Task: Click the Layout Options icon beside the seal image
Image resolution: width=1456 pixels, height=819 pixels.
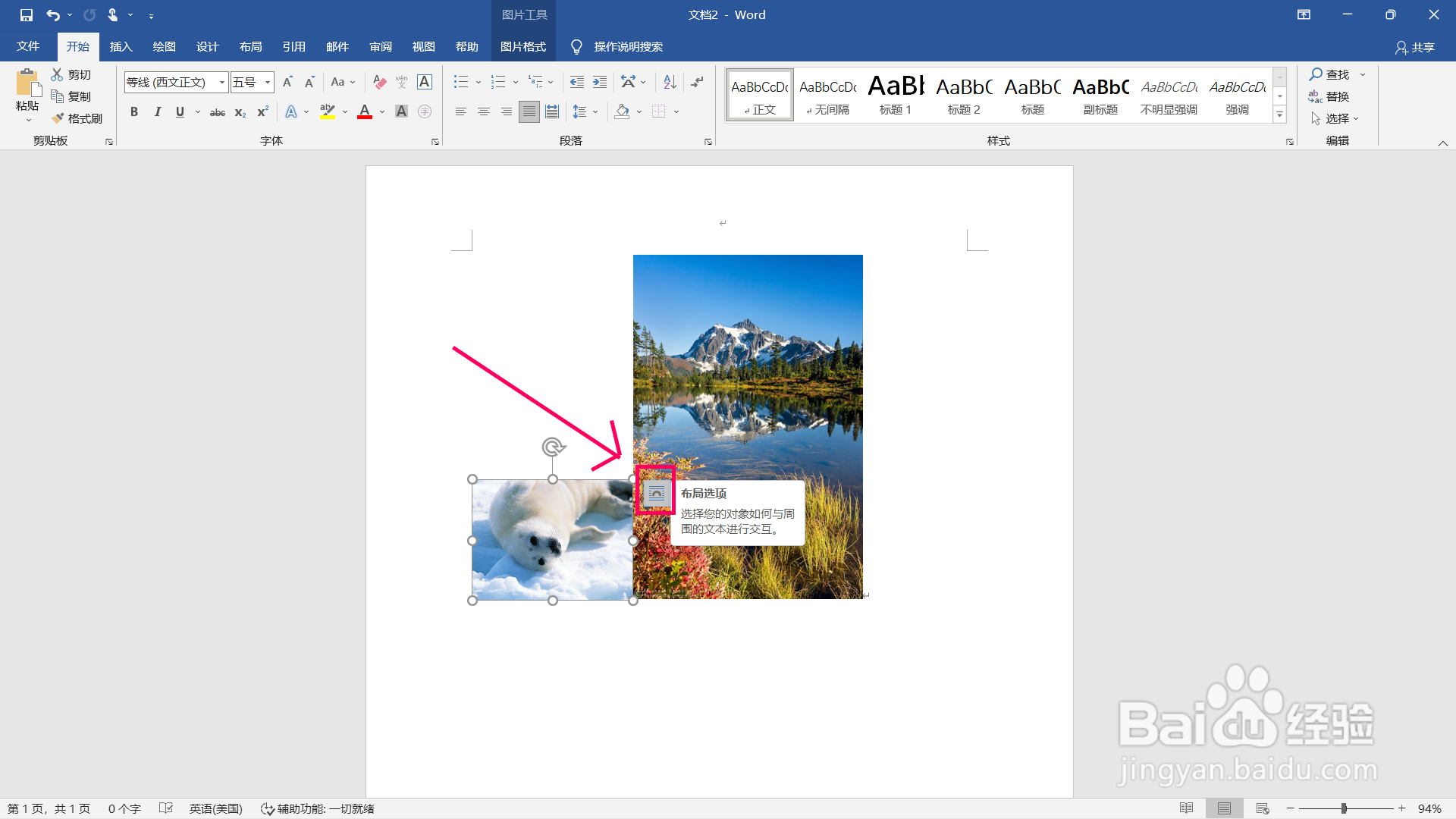Action: [656, 494]
